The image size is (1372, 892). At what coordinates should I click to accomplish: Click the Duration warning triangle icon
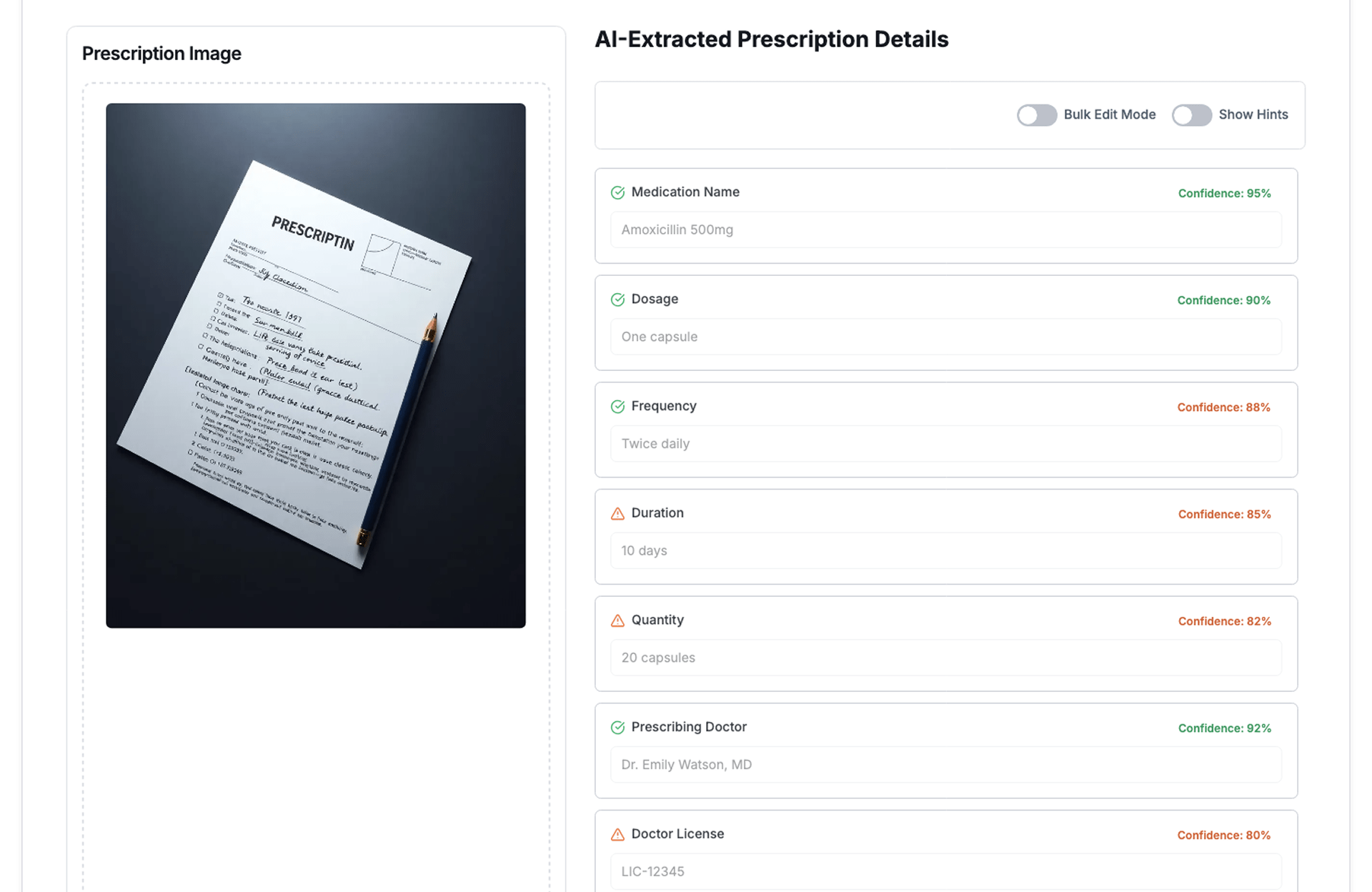point(617,514)
